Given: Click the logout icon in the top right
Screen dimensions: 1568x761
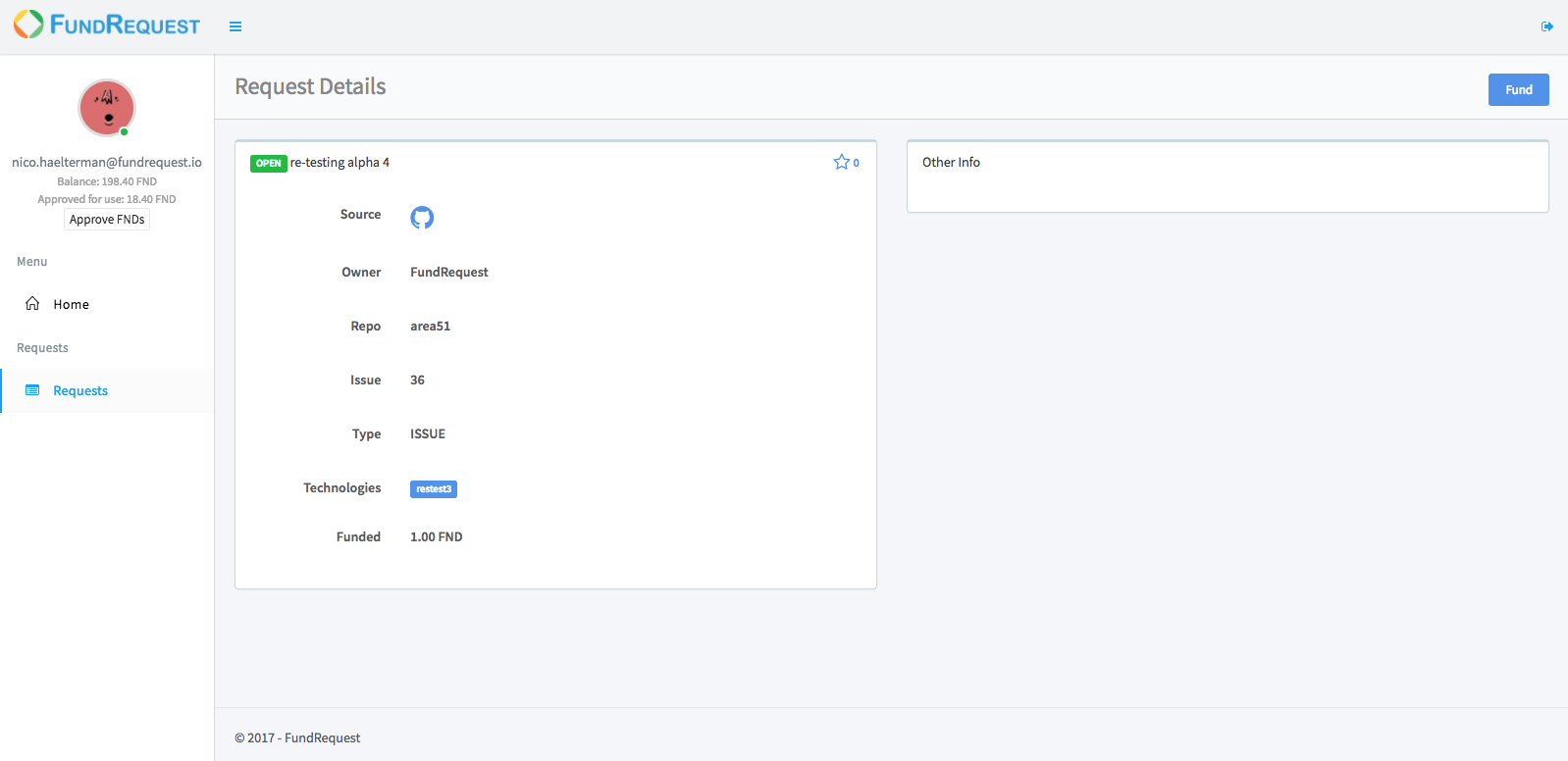Looking at the screenshot, I should pyautogui.click(x=1547, y=26).
